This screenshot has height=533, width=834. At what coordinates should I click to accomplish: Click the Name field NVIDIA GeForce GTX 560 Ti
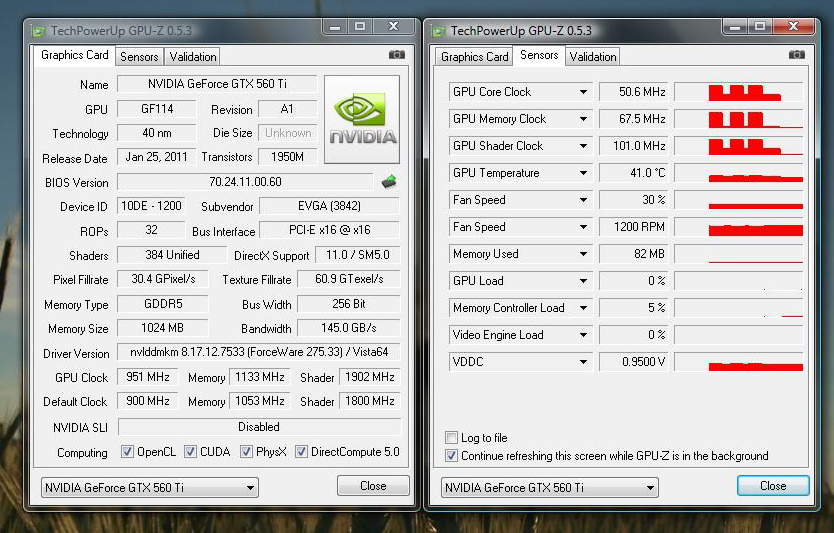217,84
